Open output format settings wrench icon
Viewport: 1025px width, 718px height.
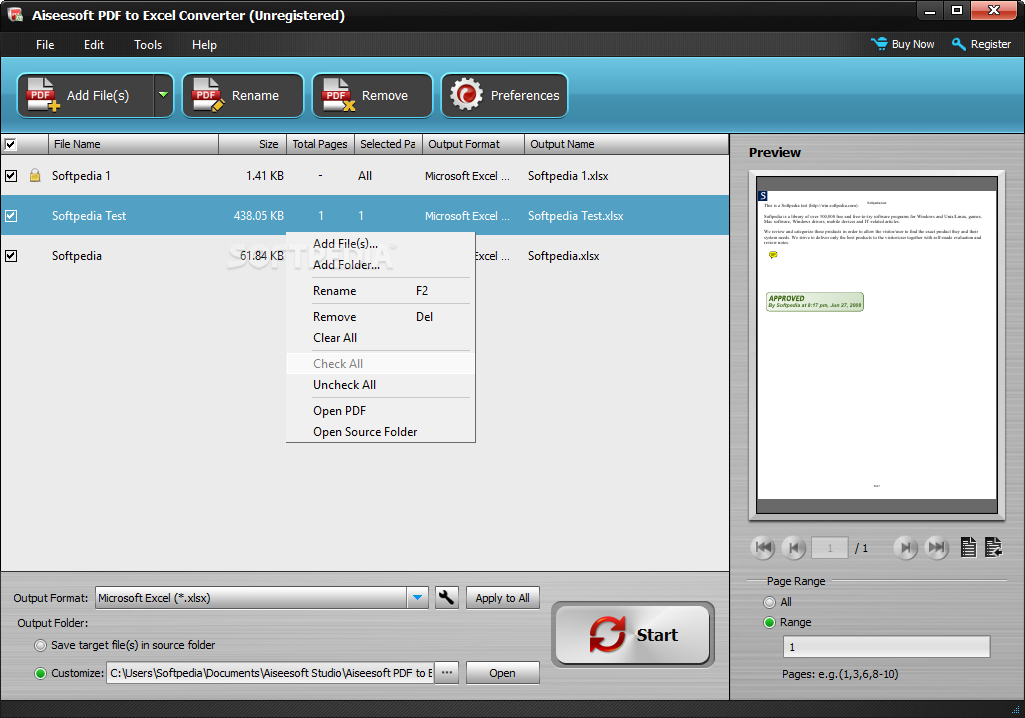click(x=446, y=597)
